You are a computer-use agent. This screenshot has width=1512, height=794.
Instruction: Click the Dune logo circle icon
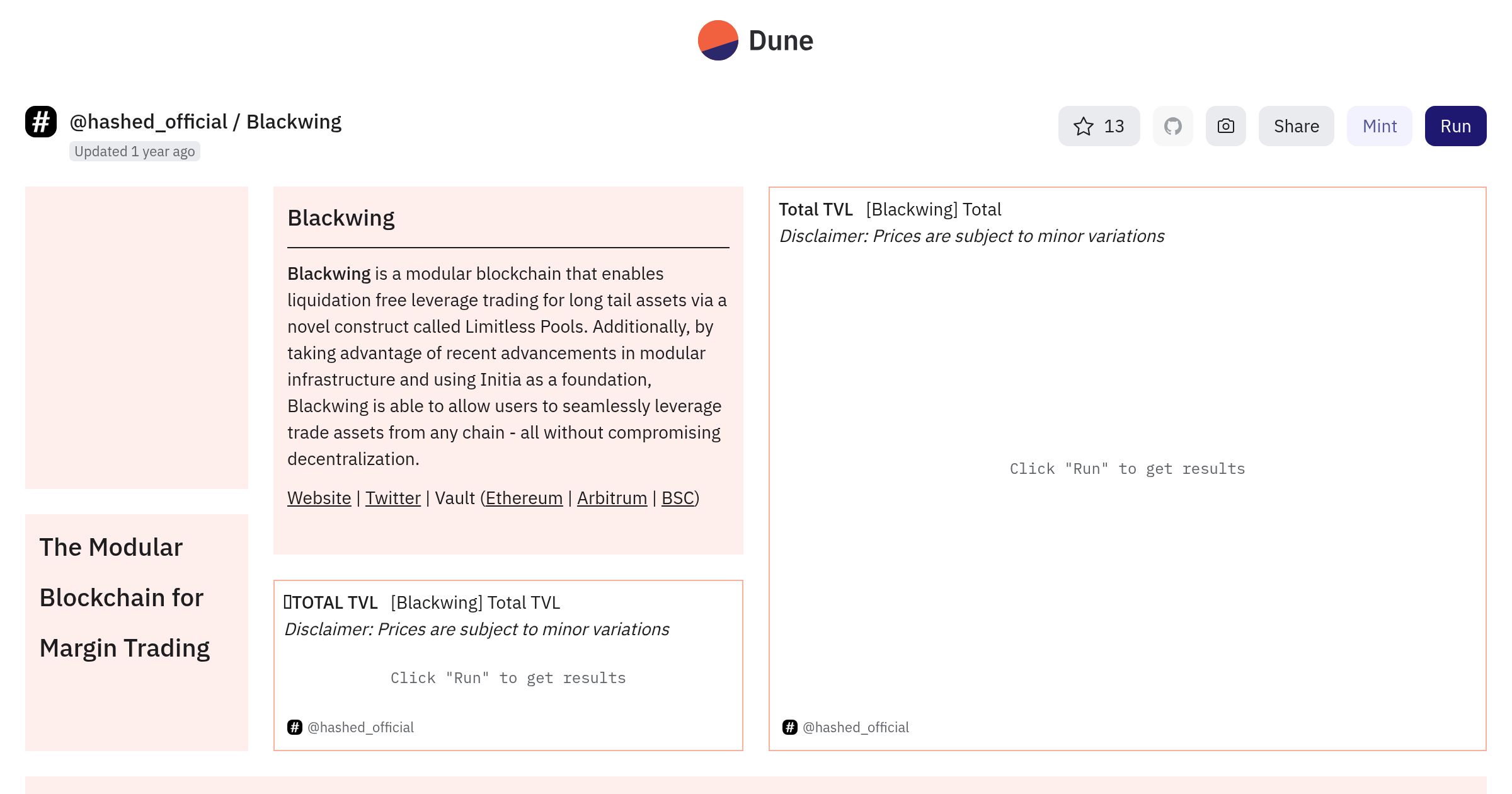(718, 40)
